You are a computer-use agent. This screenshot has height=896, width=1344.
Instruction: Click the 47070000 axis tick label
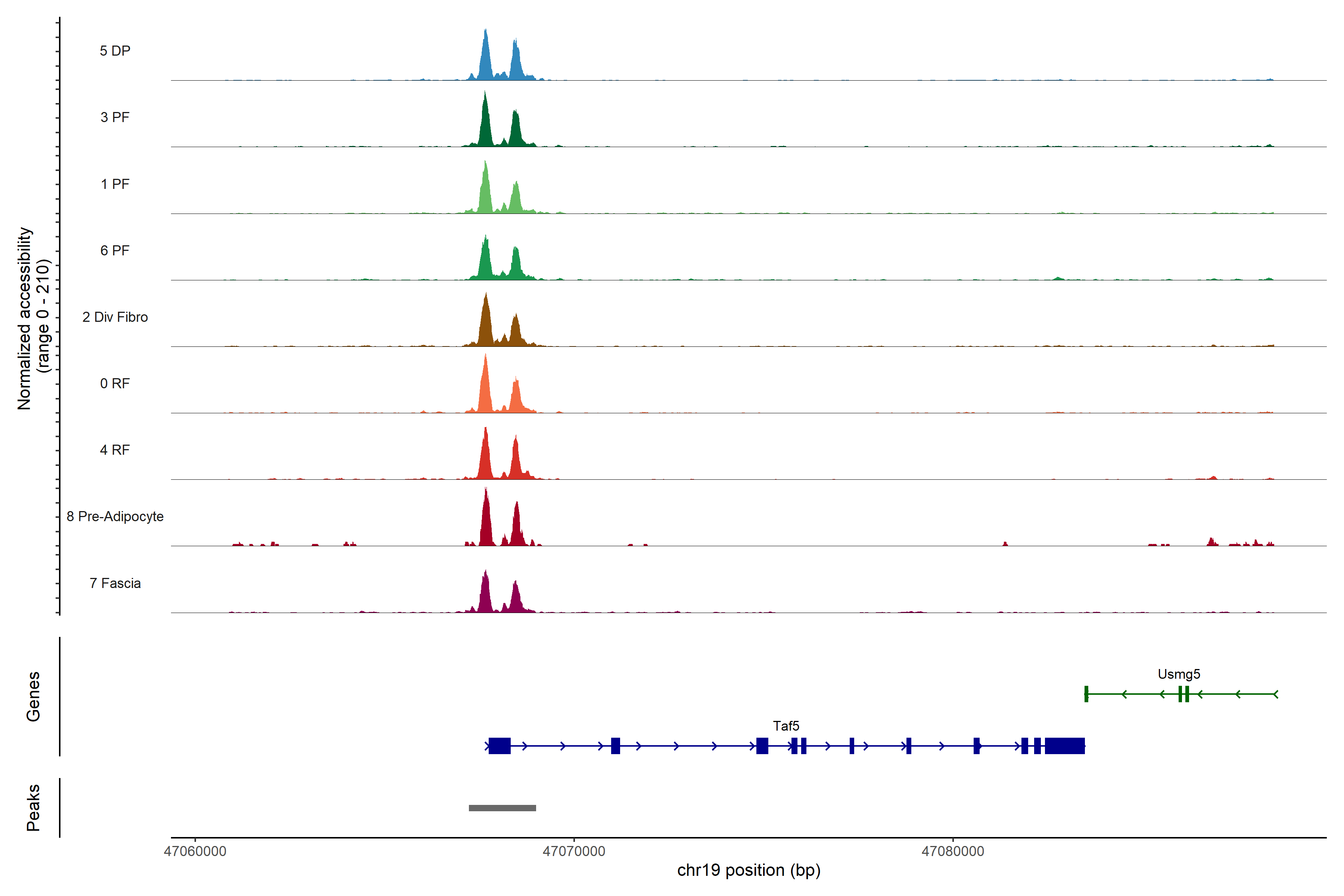(574, 852)
